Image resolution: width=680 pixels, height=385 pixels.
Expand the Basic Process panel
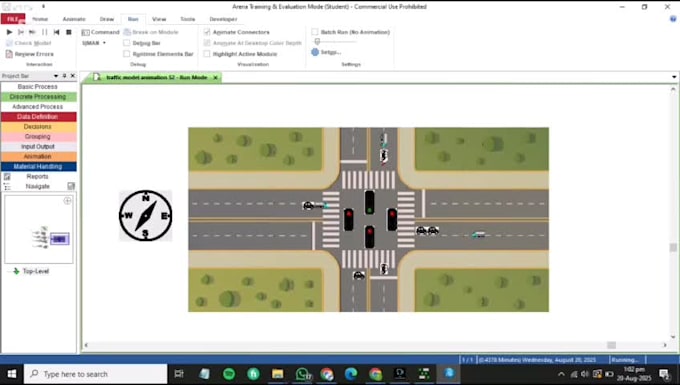coord(38,87)
